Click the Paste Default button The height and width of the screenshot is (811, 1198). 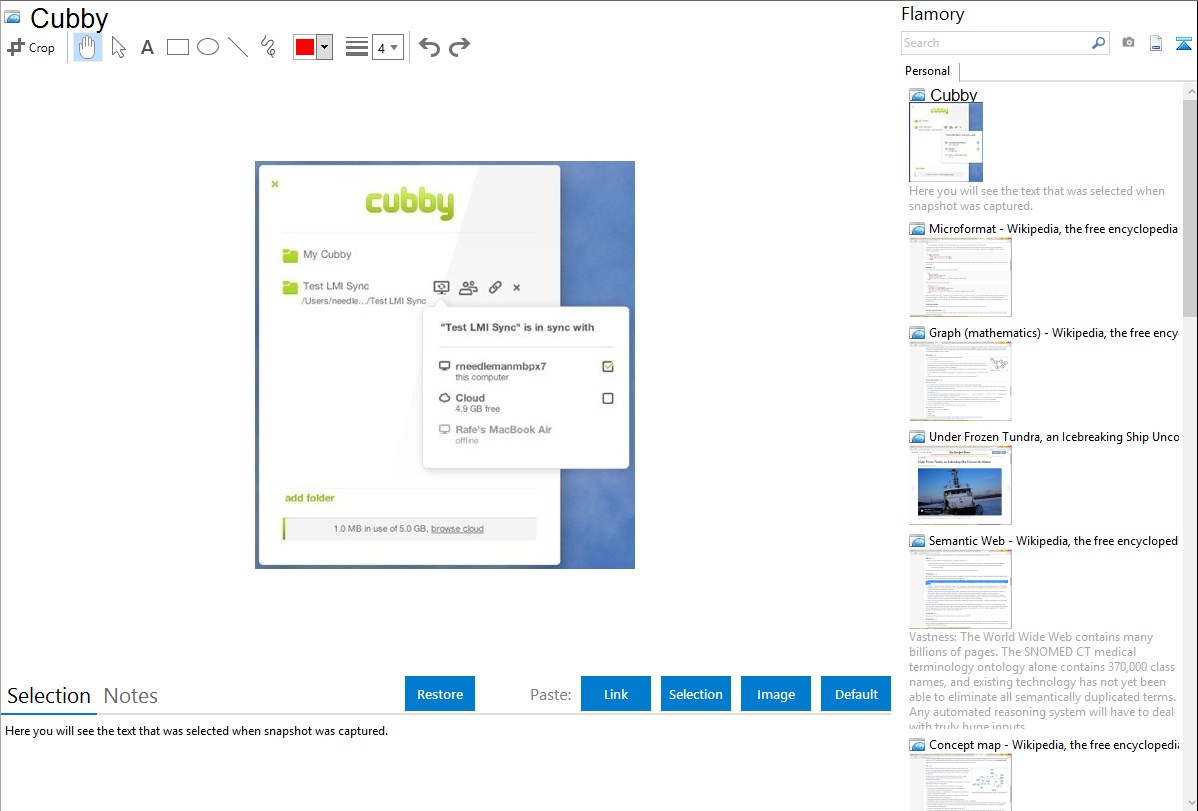(856, 694)
